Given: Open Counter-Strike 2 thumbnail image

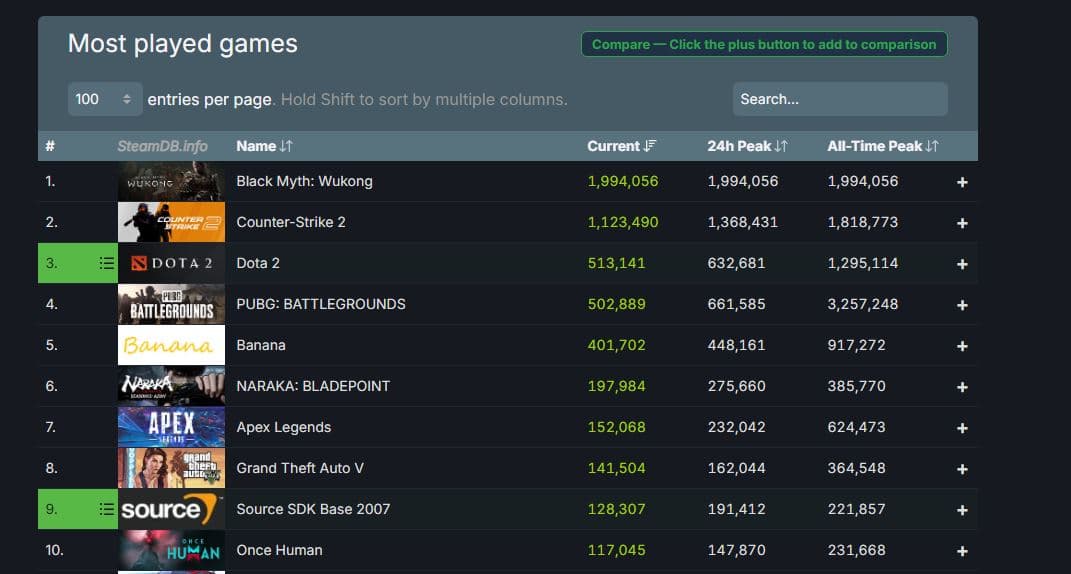Looking at the screenshot, I should [x=171, y=222].
